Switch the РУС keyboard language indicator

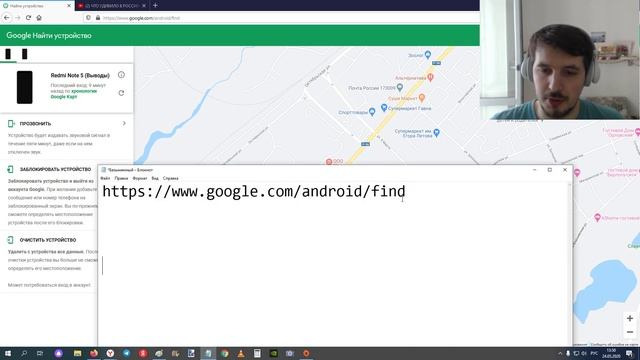[x=594, y=353]
